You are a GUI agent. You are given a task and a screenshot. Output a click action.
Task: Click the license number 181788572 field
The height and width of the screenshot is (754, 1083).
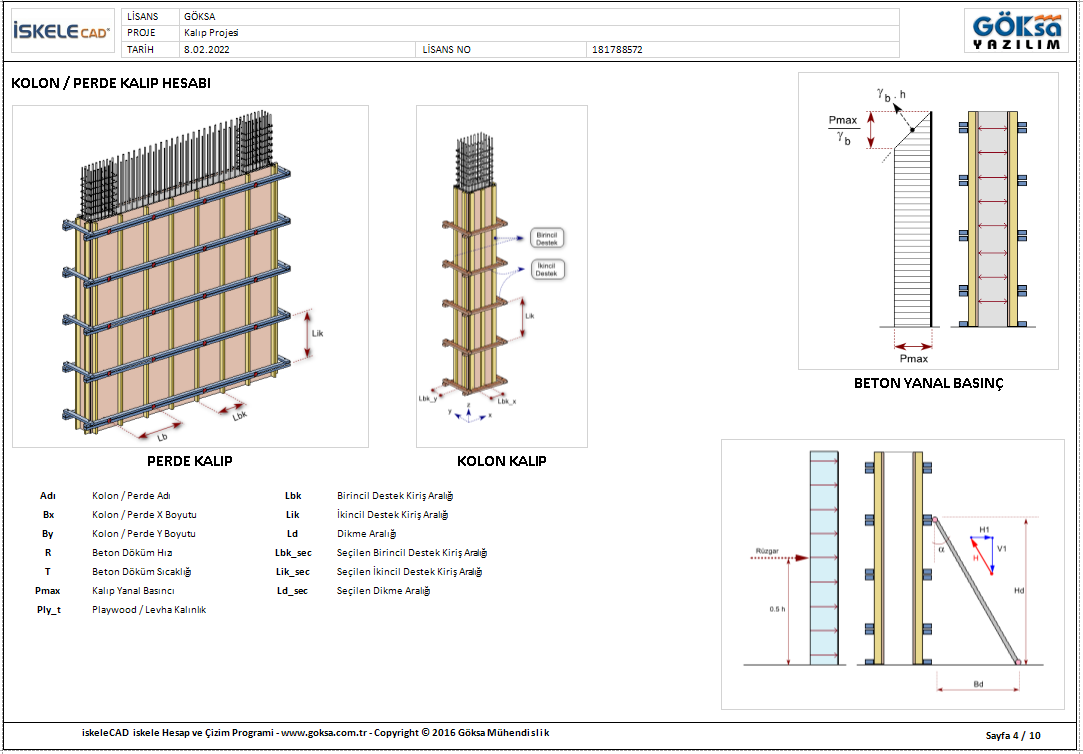617,49
